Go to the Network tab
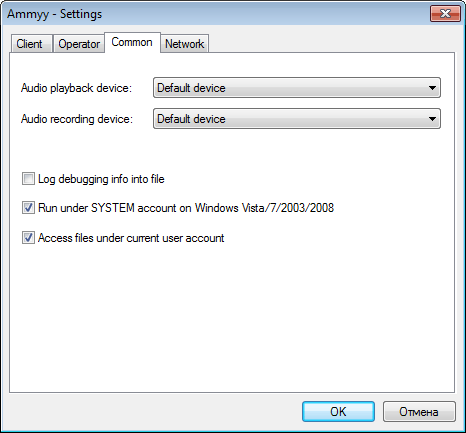The image size is (466, 433). tap(184, 44)
